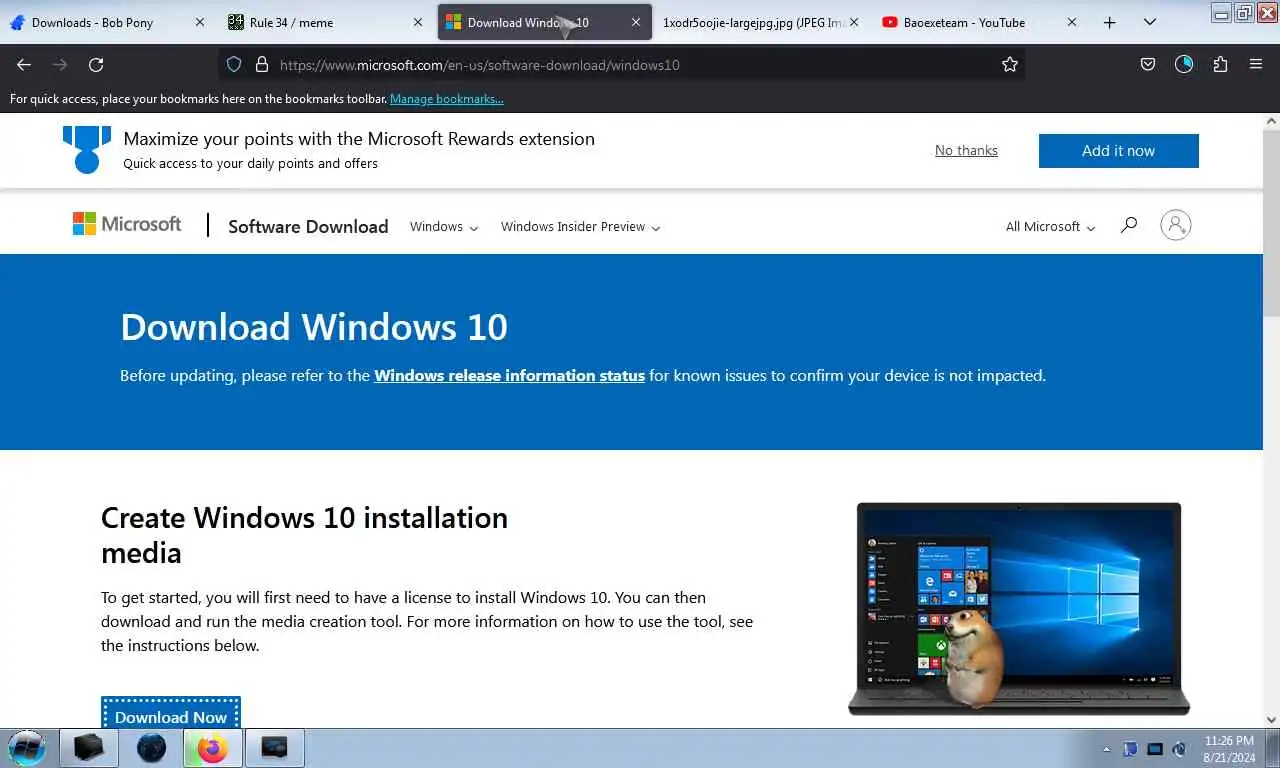Bookmark this page with the star icon
1280x768 pixels.
click(1010, 64)
